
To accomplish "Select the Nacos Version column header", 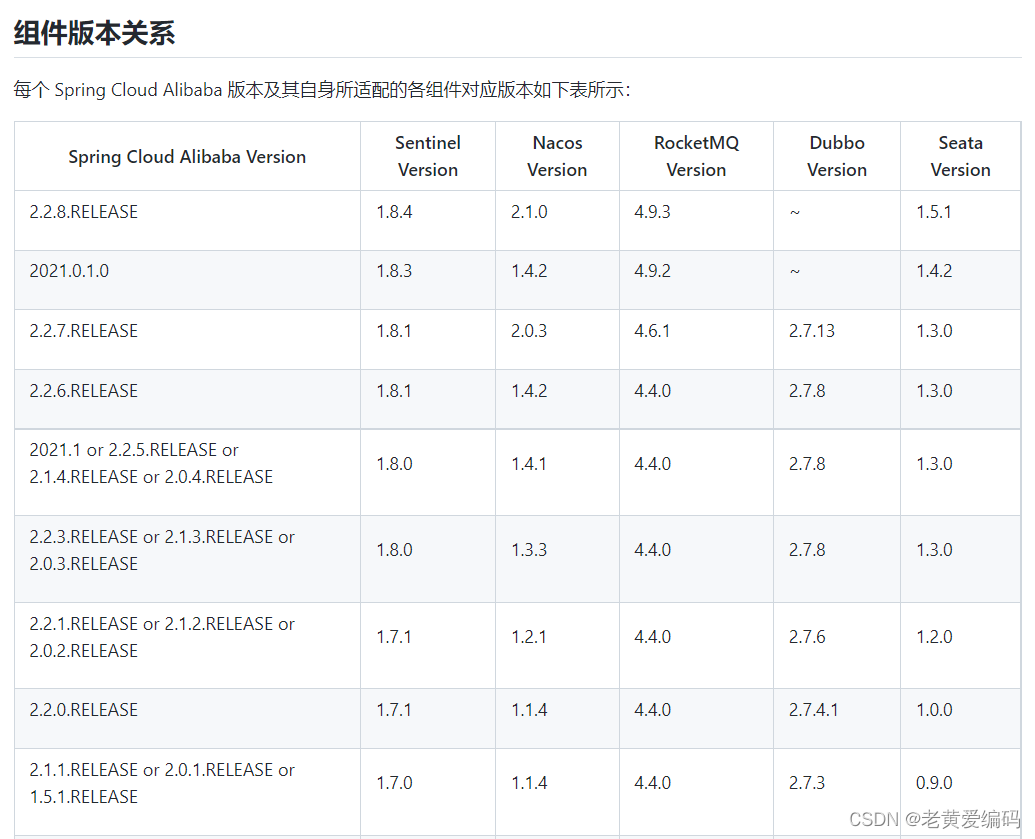I will (x=557, y=156).
